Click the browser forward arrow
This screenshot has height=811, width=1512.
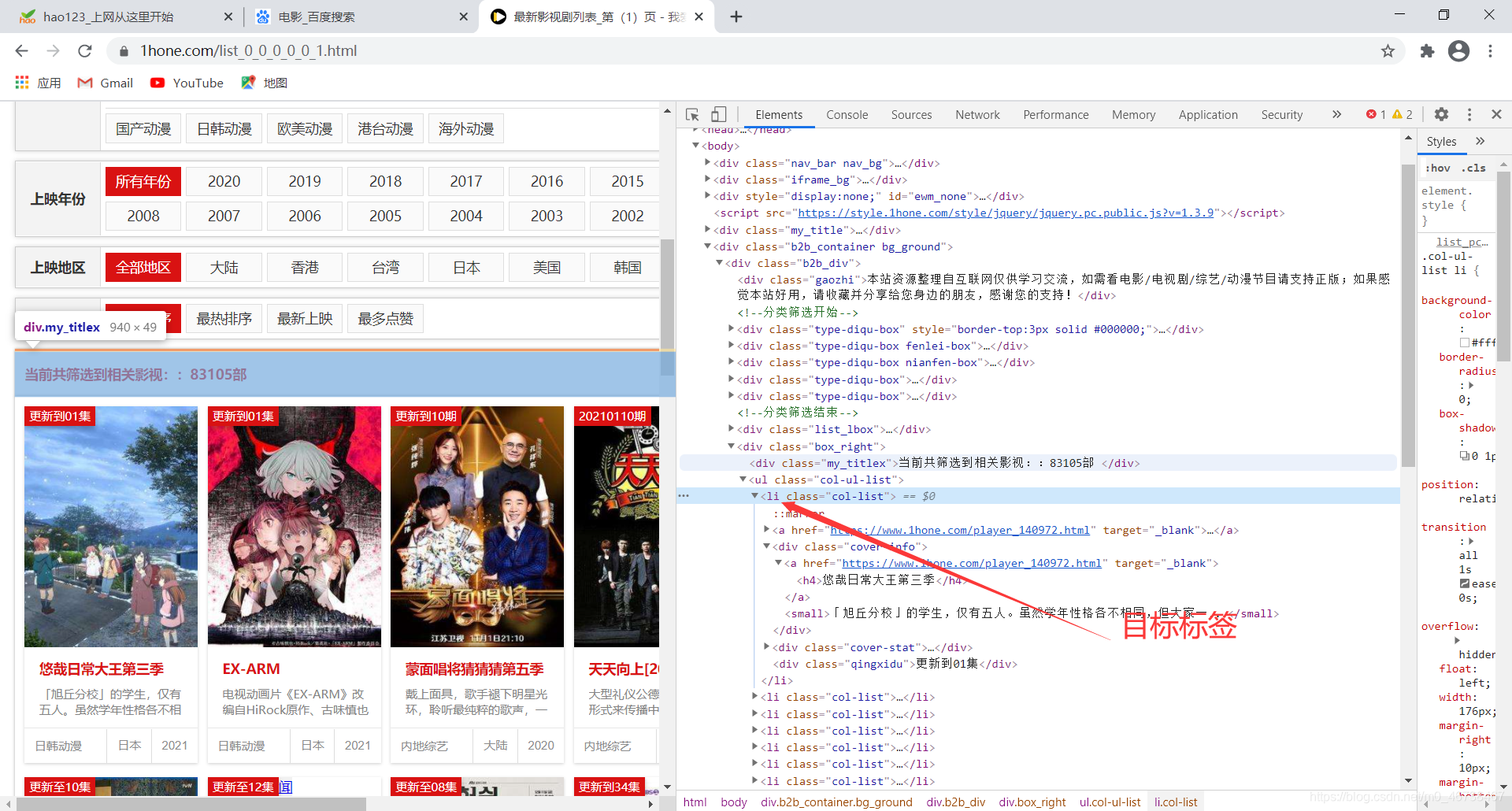53,51
